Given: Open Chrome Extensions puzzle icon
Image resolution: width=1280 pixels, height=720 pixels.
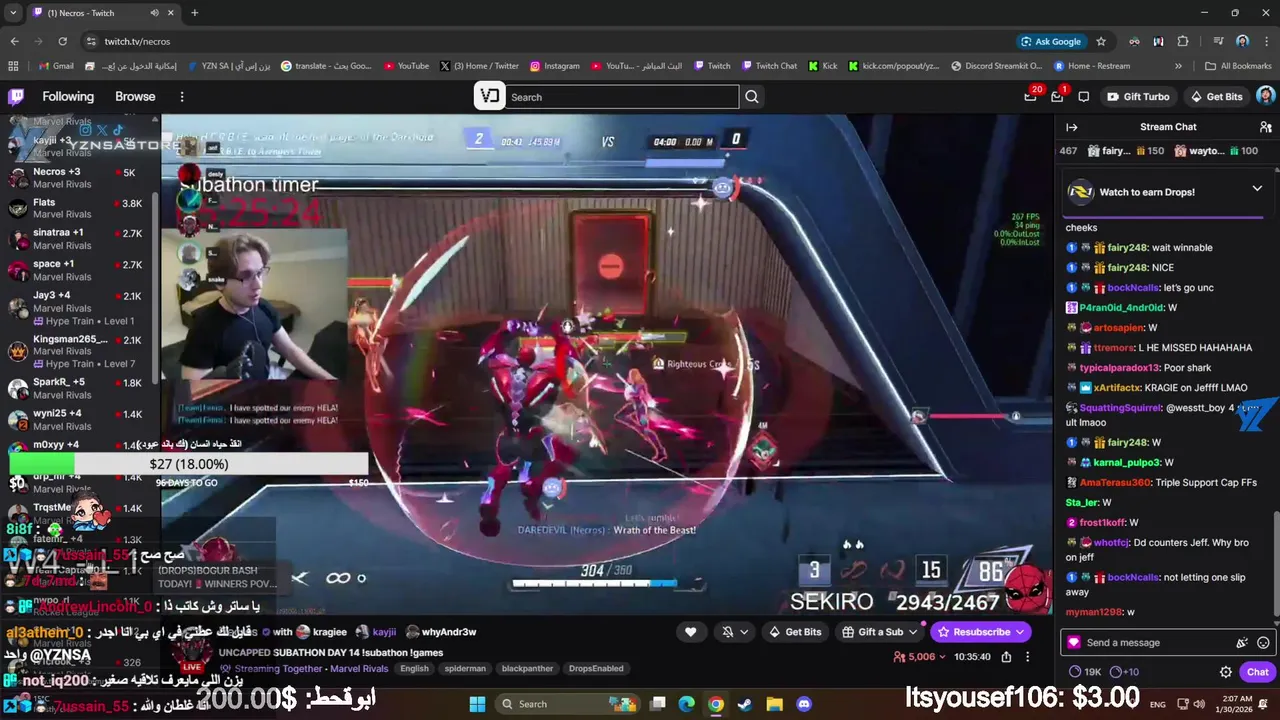Looking at the screenshot, I should click(1183, 41).
